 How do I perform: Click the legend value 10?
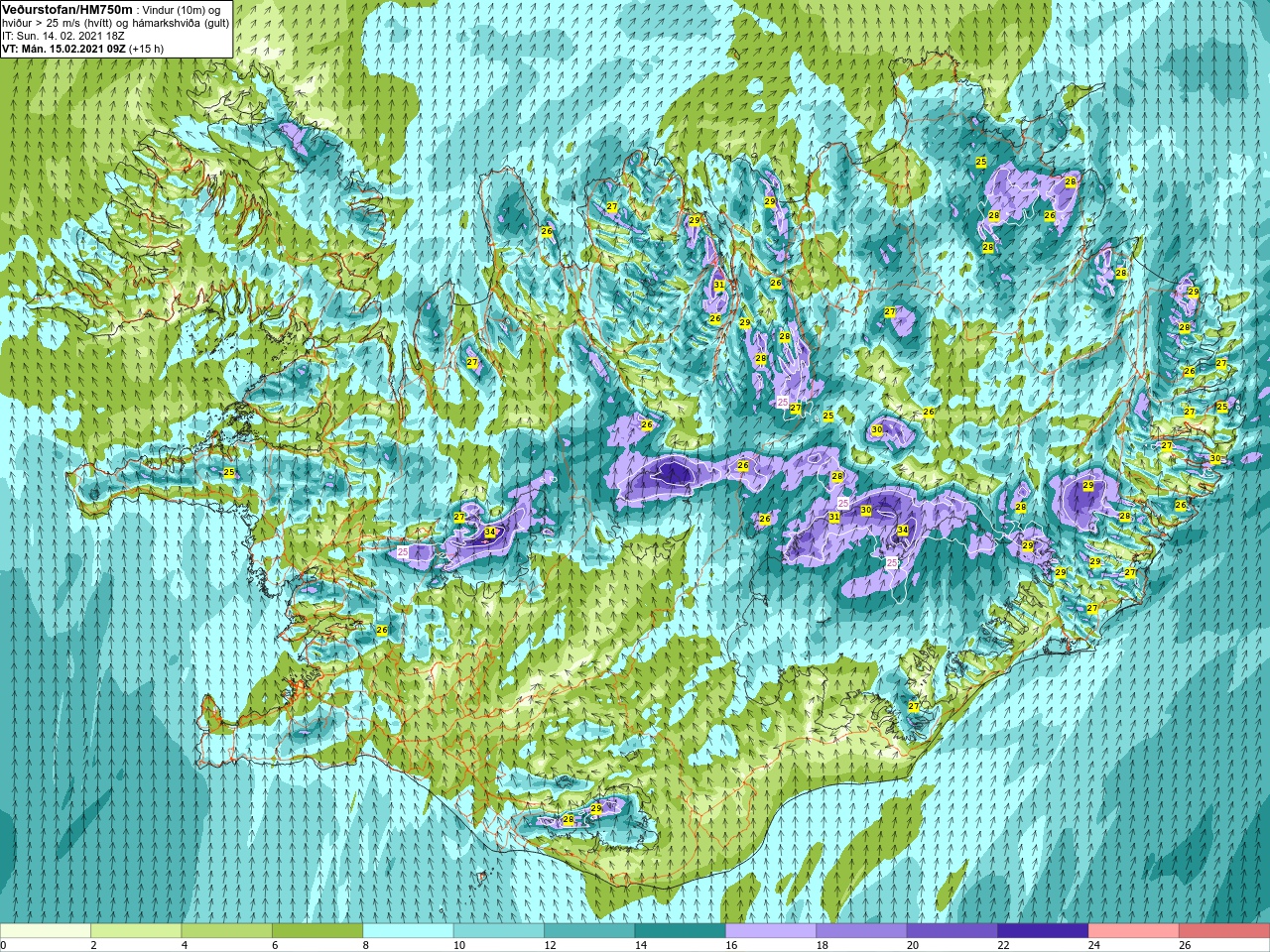[x=458, y=945]
